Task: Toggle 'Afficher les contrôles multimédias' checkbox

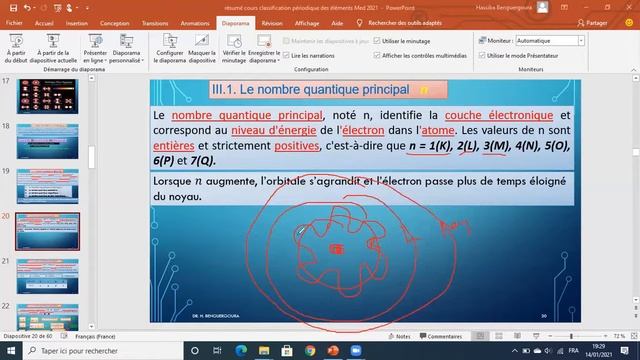Action: 377,55
